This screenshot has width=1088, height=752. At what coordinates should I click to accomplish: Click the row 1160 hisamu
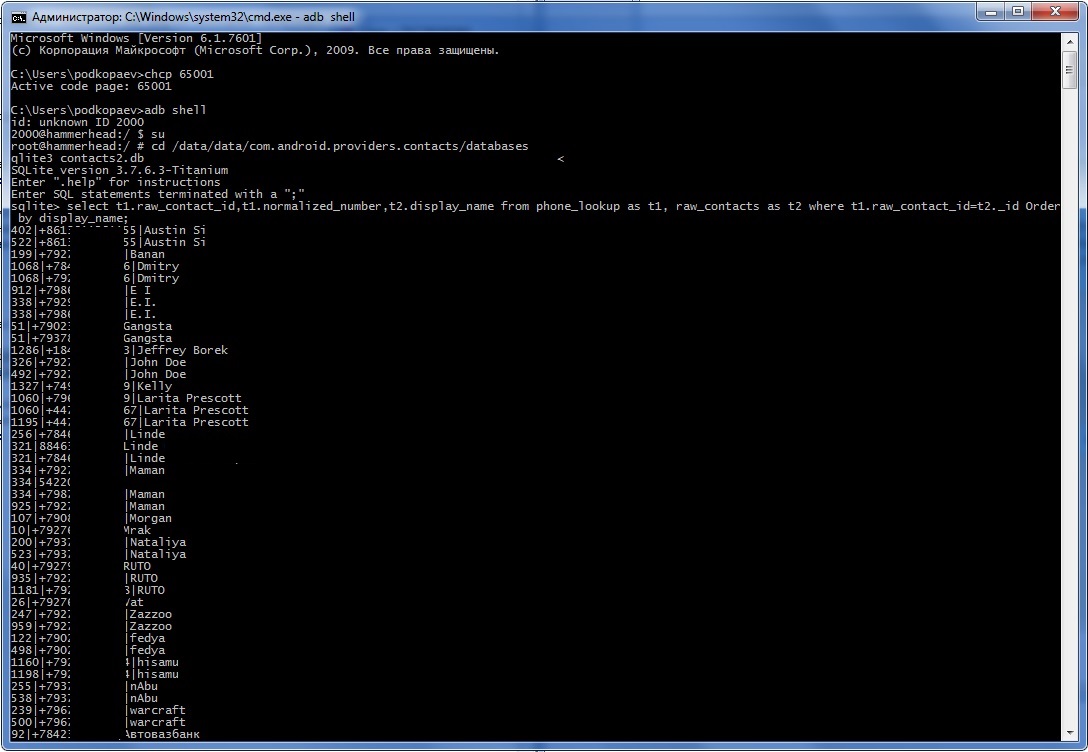[95, 663]
